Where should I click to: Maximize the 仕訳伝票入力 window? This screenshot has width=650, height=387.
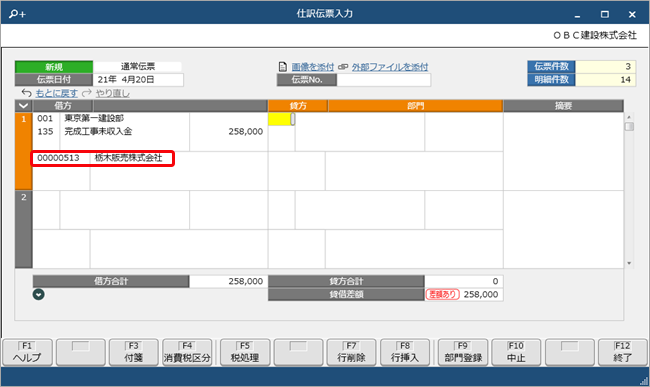point(605,15)
